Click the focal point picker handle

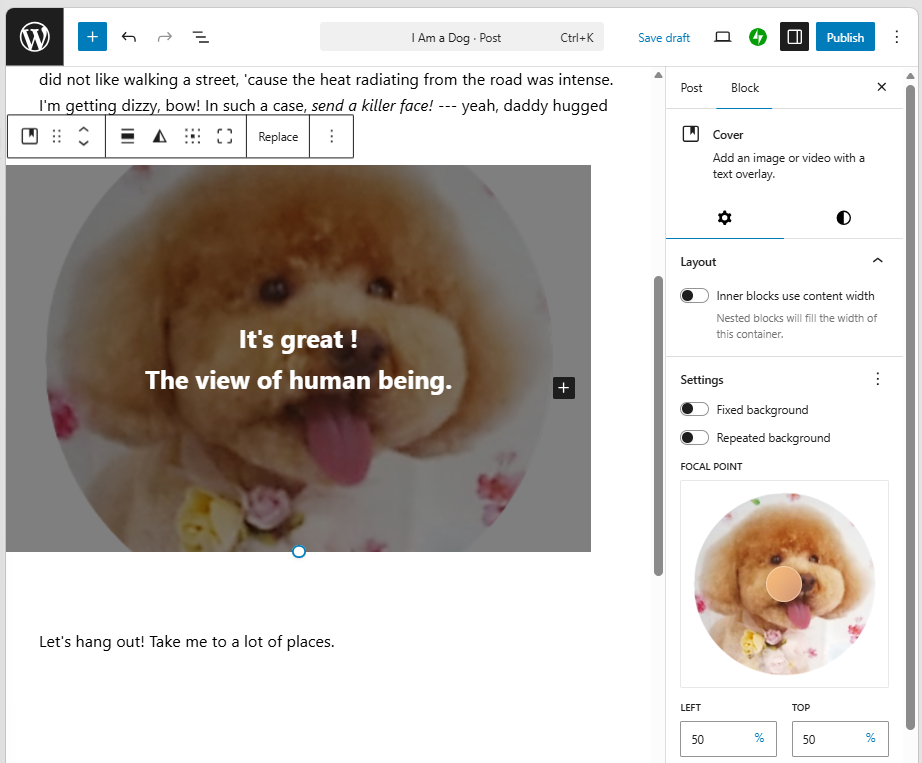point(784,584)
